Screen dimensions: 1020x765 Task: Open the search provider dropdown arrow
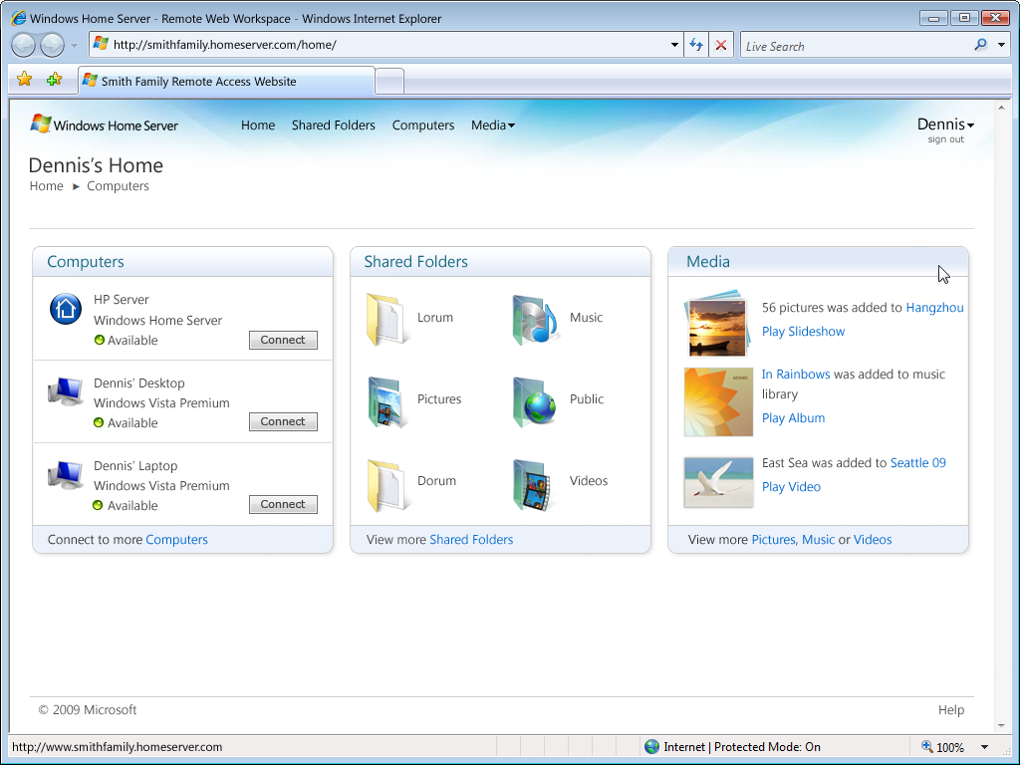(1002, 45)
